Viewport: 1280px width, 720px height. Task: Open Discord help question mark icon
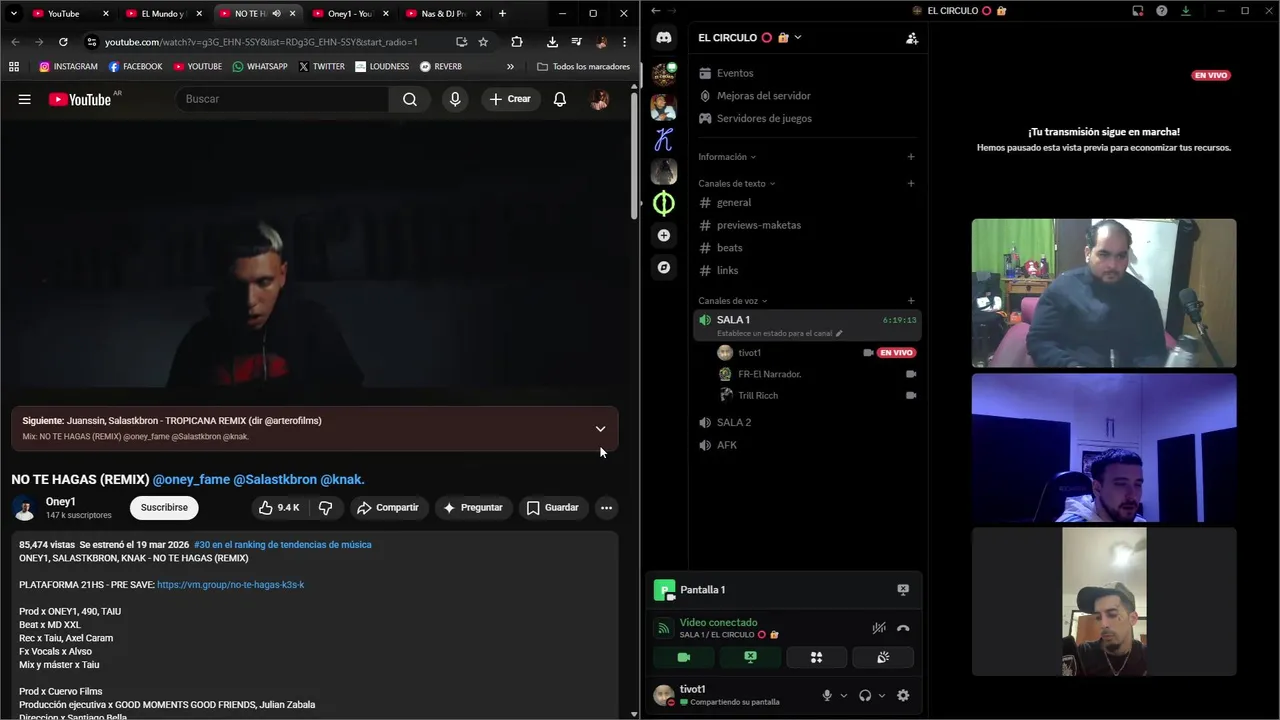point(1162,11)
